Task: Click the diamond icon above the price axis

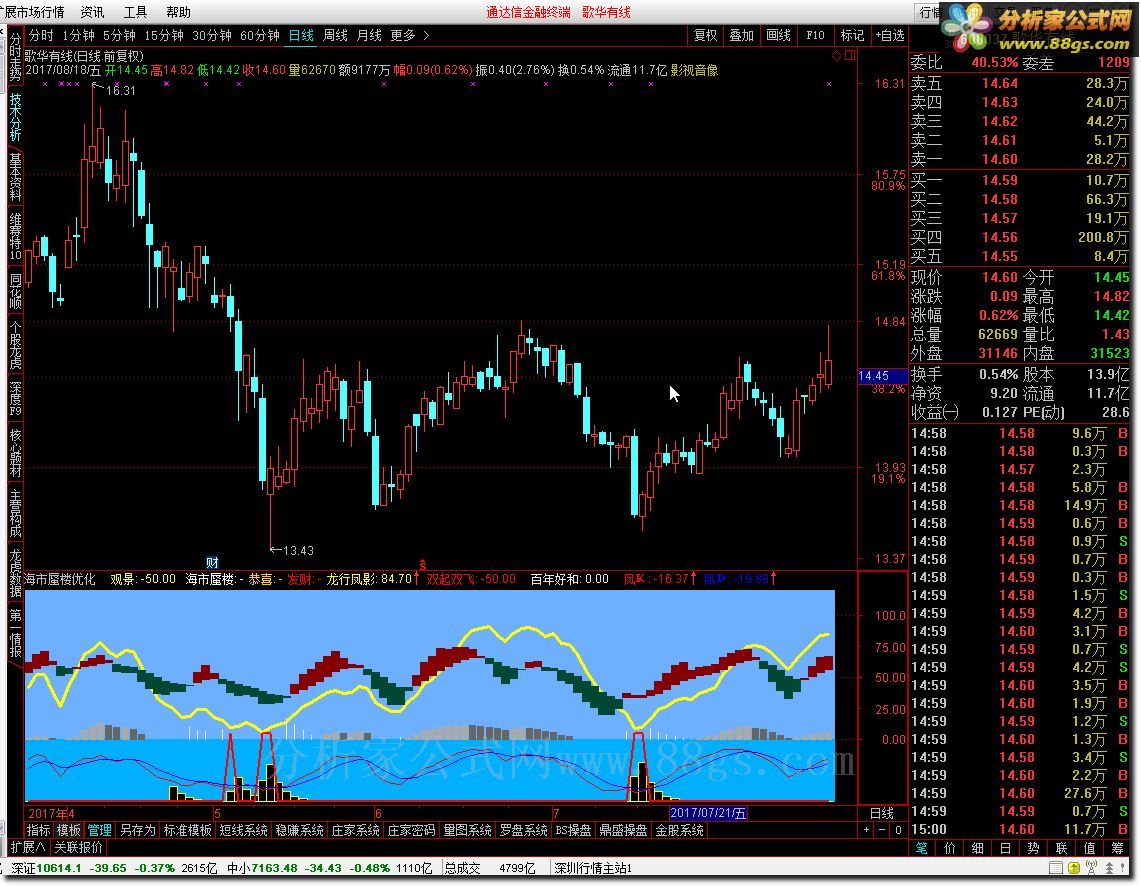Action: (x=836, y=55)
